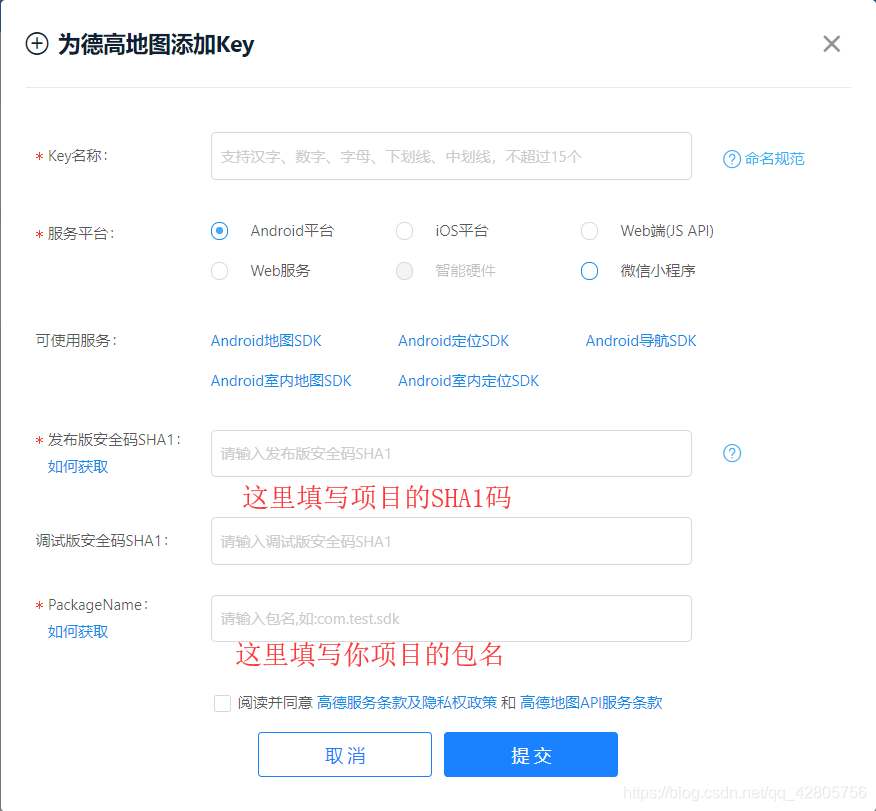This screenshot has width=876, height=811.
Task: Click the 调试版安全码SHA1 input box
Action: tap(451, 541)
